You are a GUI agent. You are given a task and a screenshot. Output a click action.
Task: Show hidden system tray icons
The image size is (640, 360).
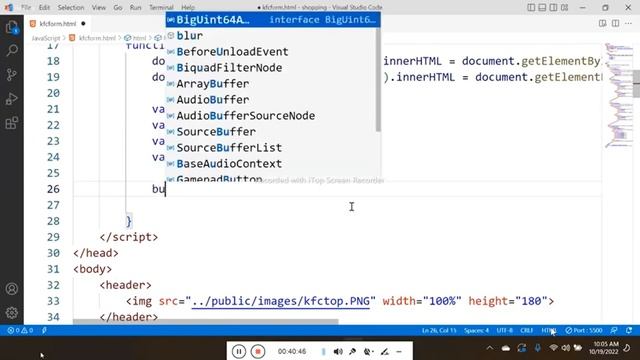(x=490, y=348)
